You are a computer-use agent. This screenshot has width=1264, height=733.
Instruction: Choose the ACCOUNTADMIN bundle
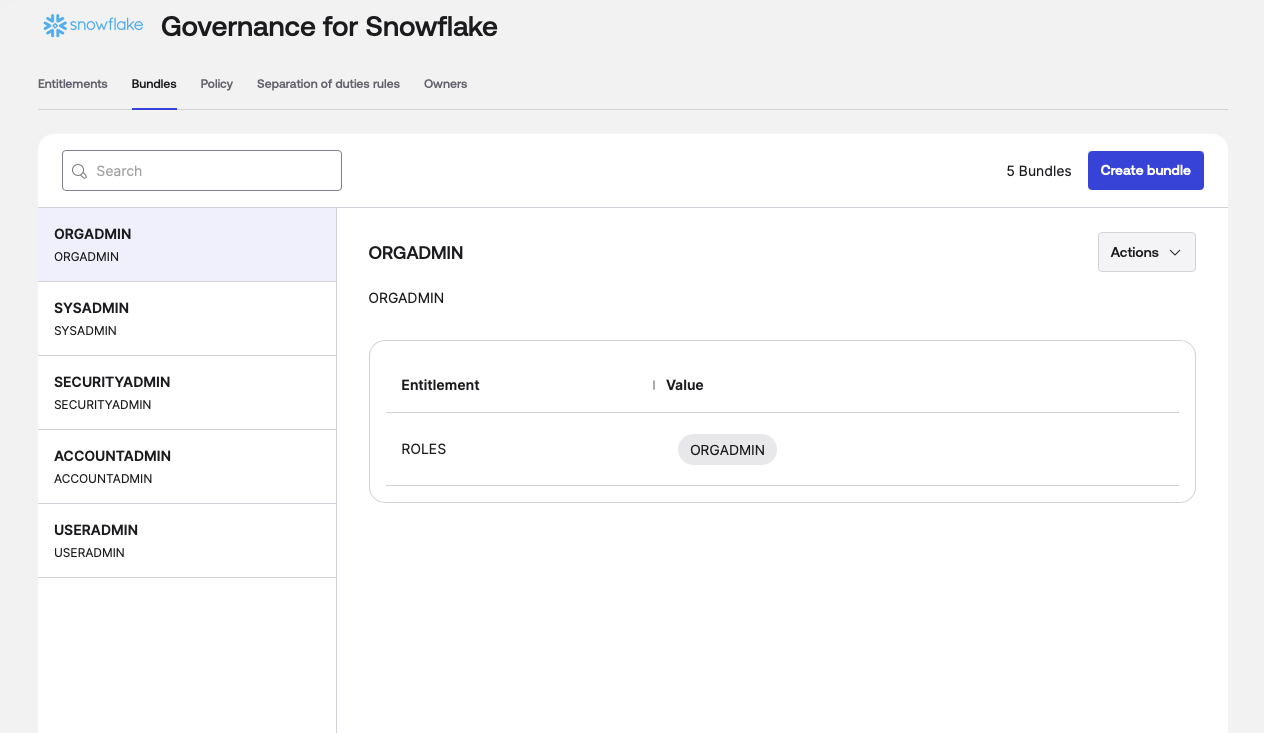pos(187,467)
